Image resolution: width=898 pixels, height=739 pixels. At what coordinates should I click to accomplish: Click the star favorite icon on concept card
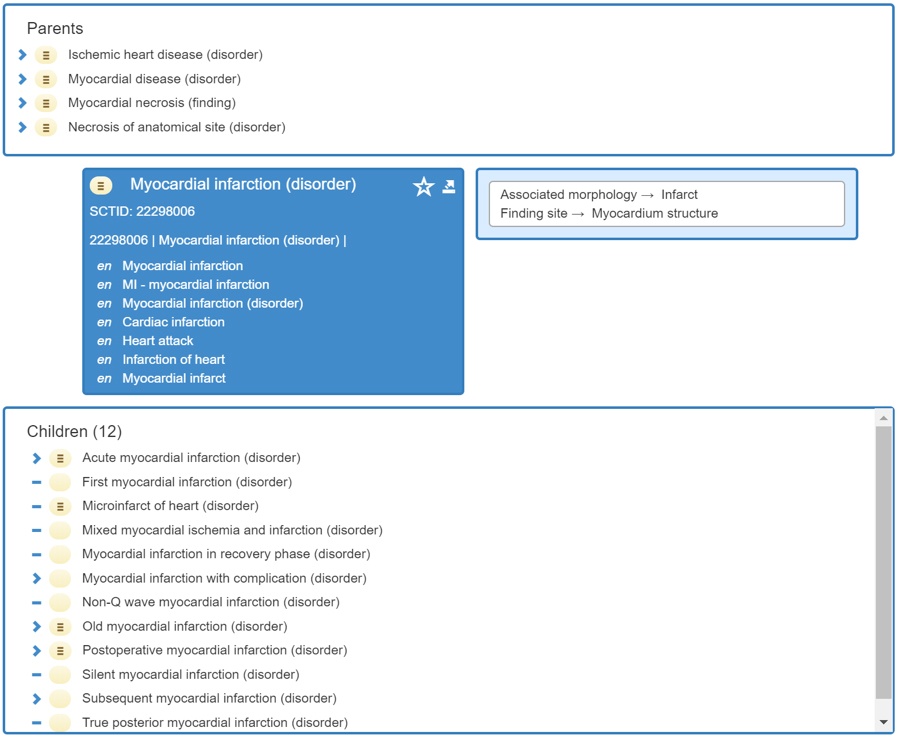click(424, 186)
